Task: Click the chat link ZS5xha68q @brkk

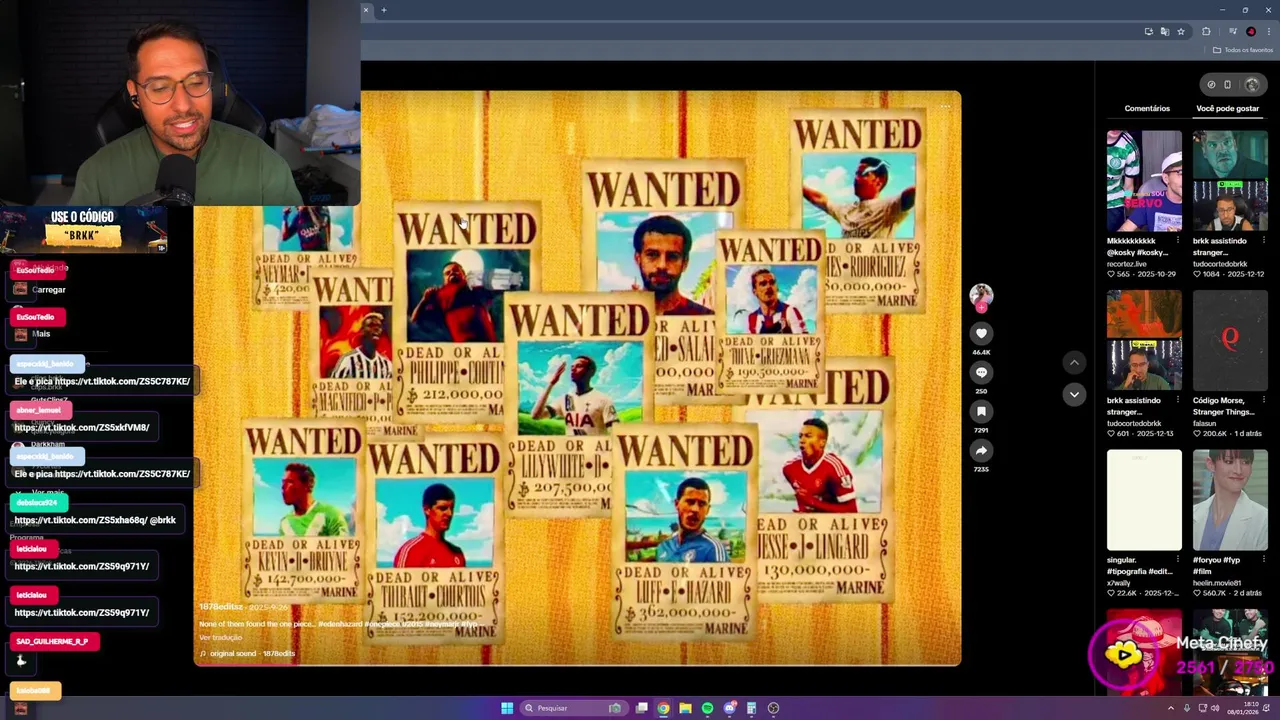Action: point(95,520)
